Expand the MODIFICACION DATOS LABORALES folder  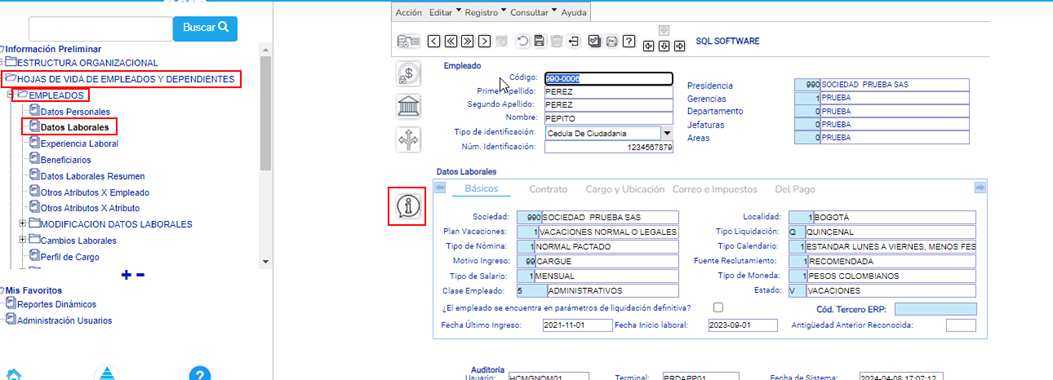tap(23, 223)
